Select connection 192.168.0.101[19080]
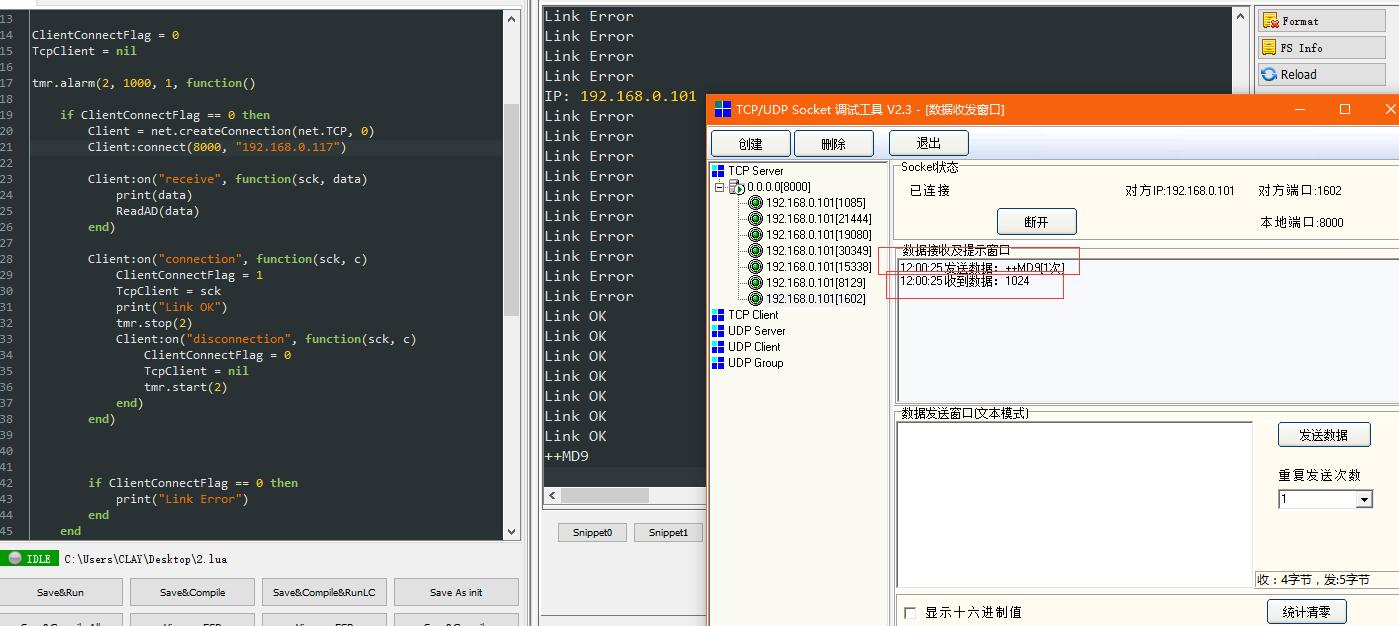The width and height of the screenshot is (1399, 626). click(818, 235)
